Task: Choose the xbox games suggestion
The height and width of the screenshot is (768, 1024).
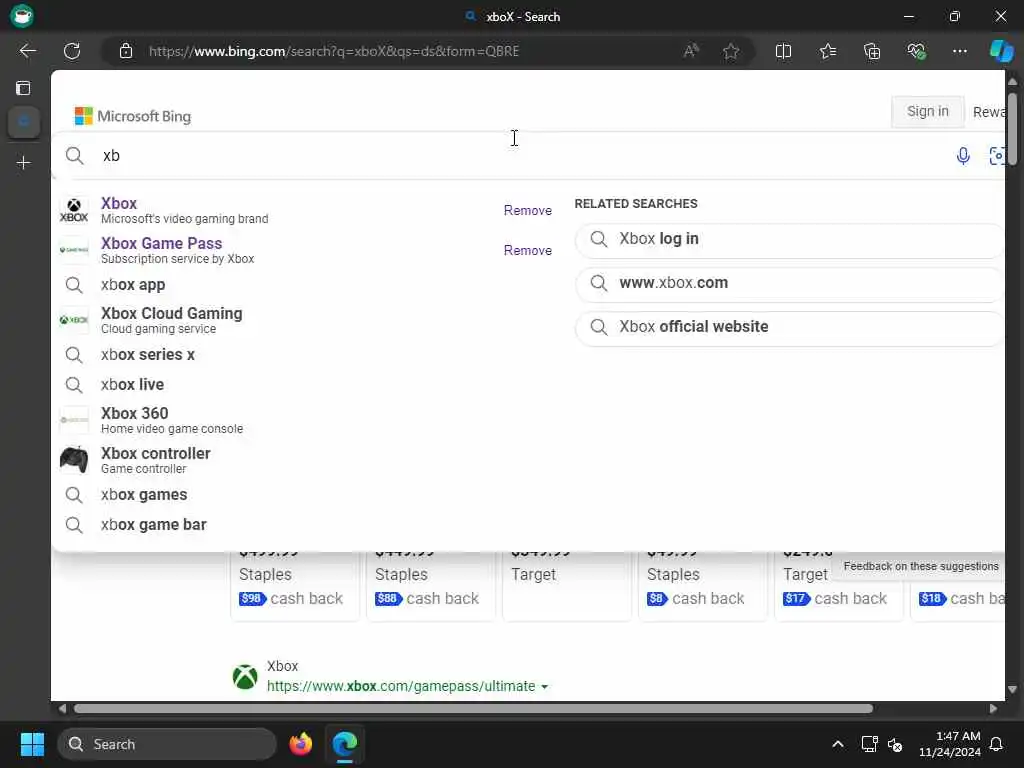Action: point(306,495)
